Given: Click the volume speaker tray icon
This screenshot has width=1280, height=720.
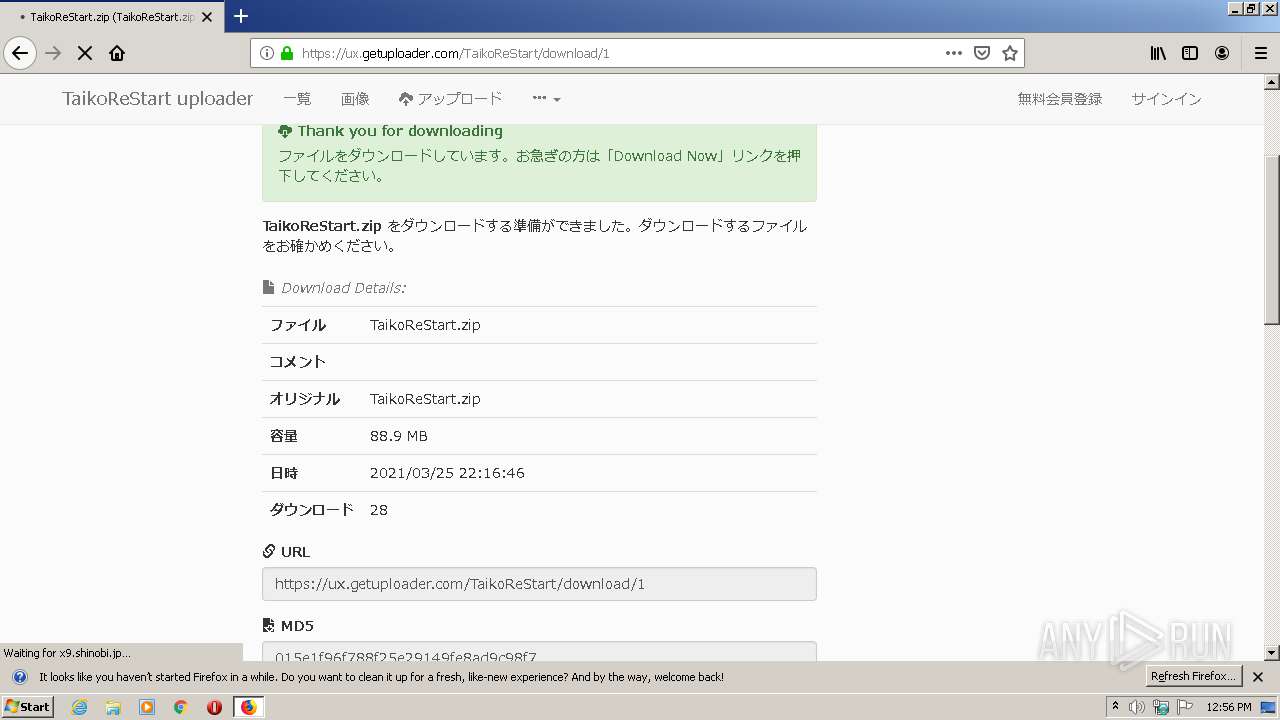Looking at the screenshot, I should tap(1137, 707).
